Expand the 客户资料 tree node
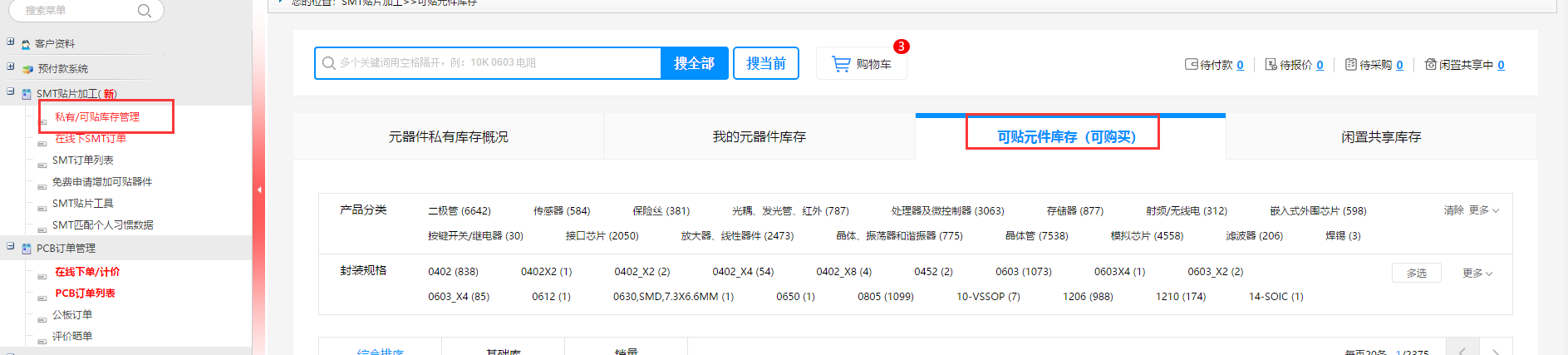The height and width of the screenshot is (355, 1568). click(11, 42)
